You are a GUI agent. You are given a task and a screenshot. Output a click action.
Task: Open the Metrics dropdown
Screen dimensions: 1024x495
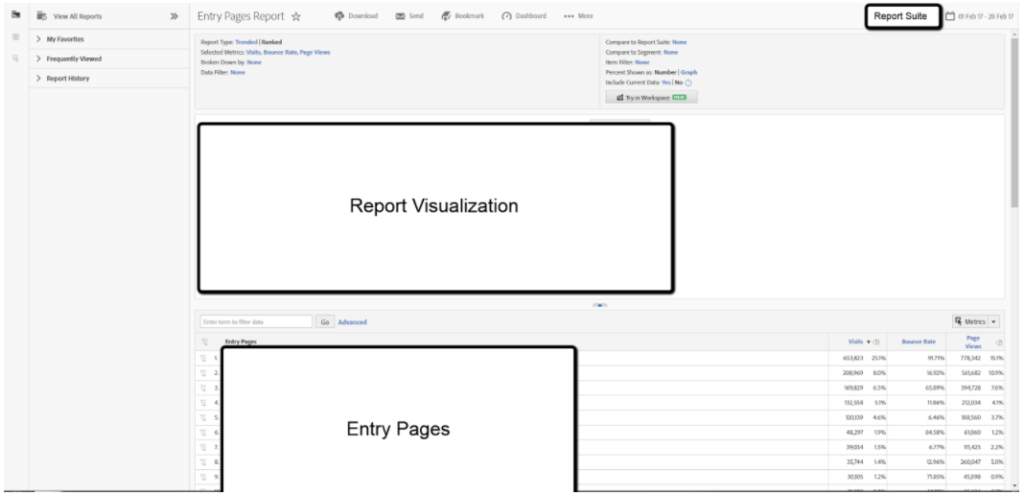976,322
